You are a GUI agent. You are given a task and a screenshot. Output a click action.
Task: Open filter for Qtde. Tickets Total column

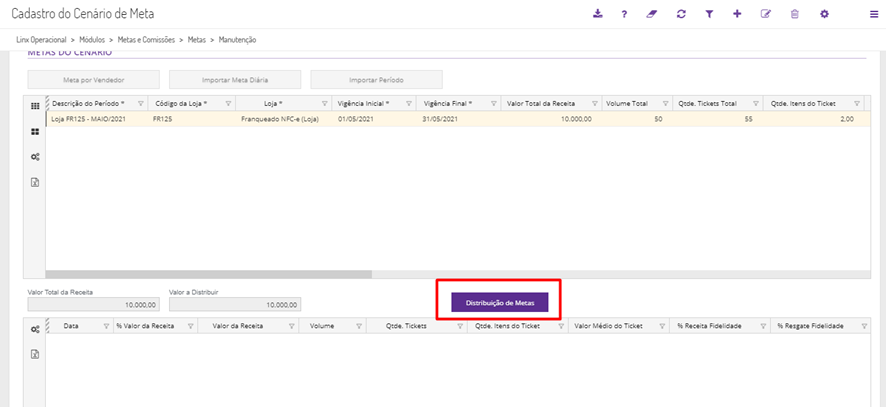pyautogui.click(x=755, y=103)
